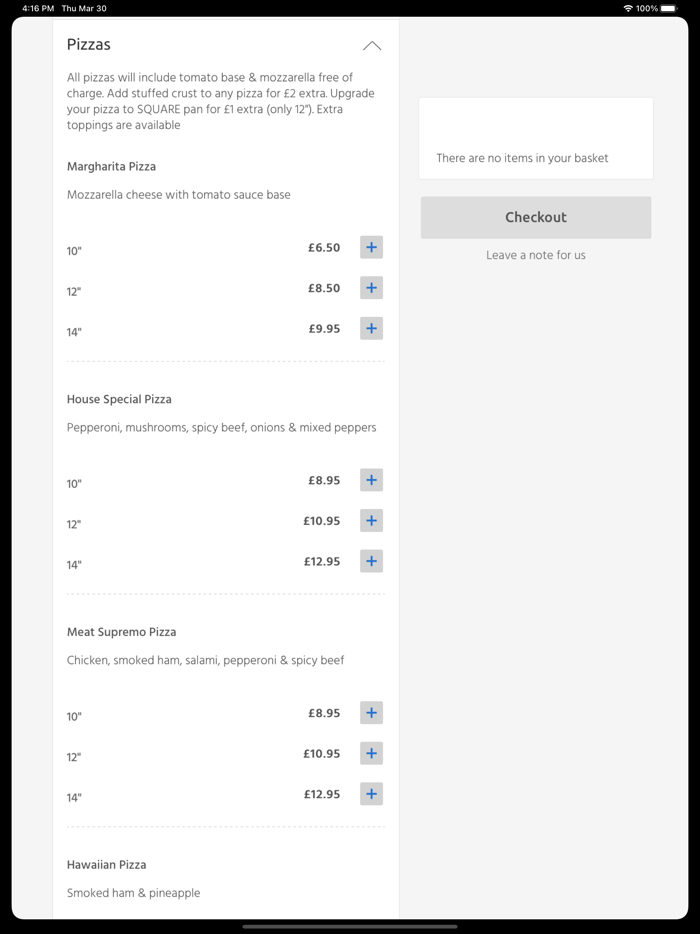Click the empty basket message box
700x934 pixels.
536,139
